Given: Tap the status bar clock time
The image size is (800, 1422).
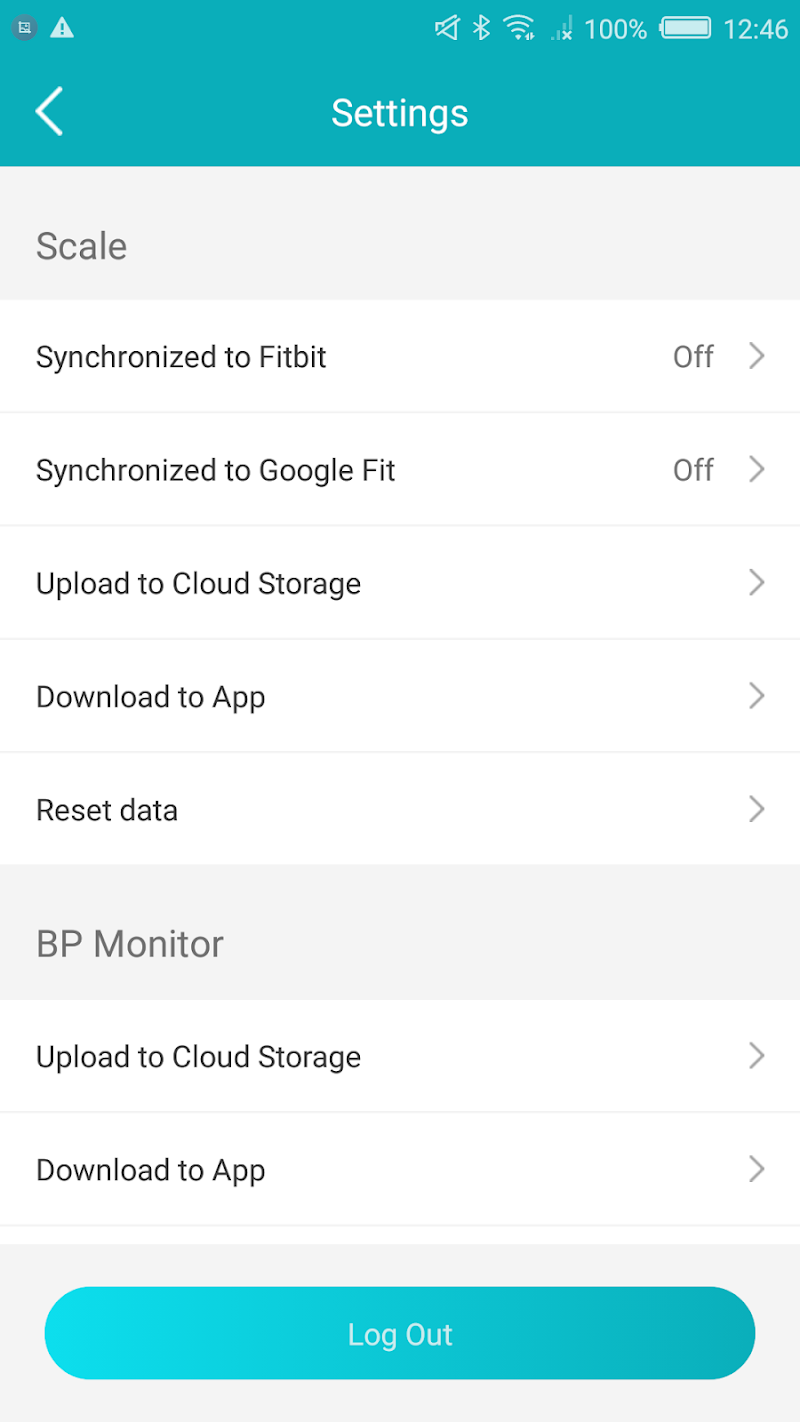Looking at the screenshot, I should point(755,29).
